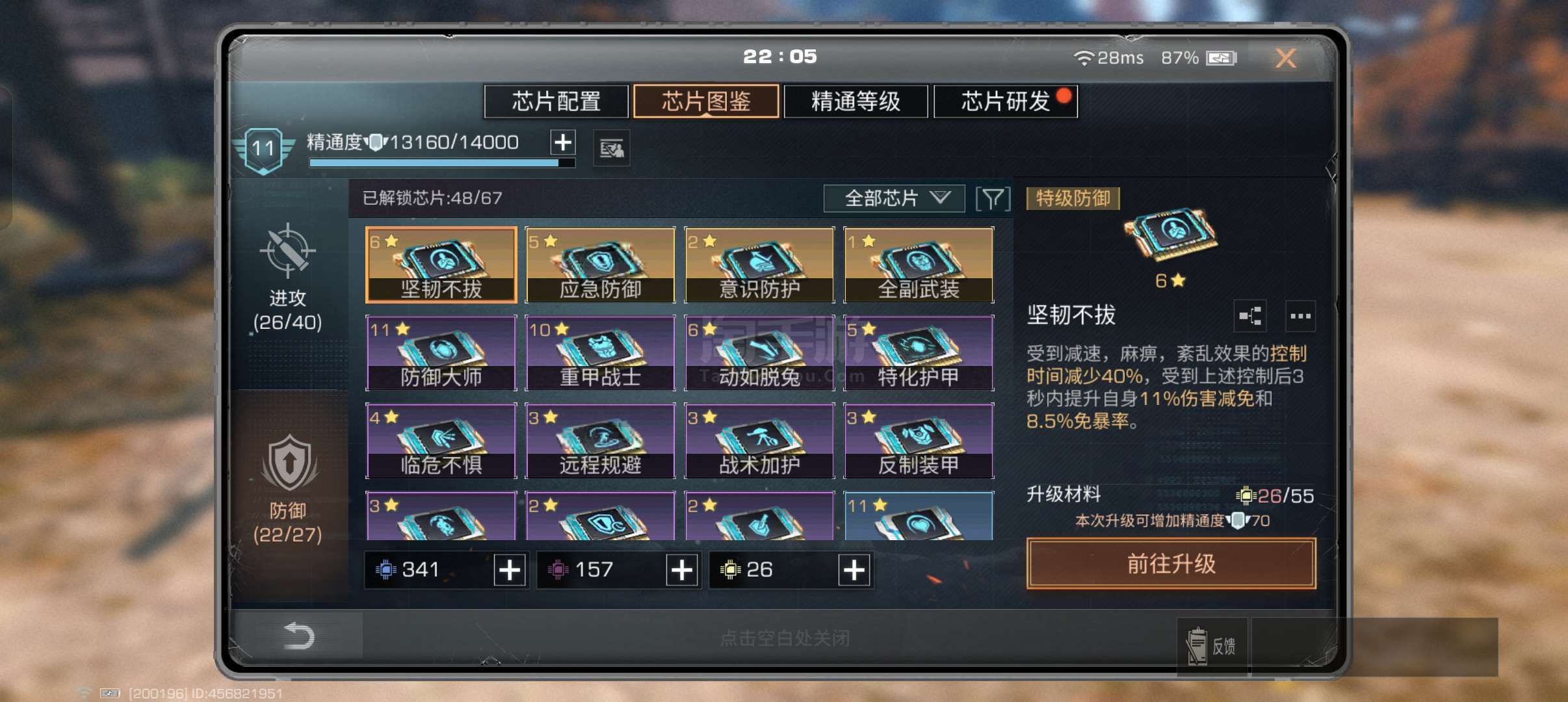Open the mastery info card icon

[x=612, y=149]
